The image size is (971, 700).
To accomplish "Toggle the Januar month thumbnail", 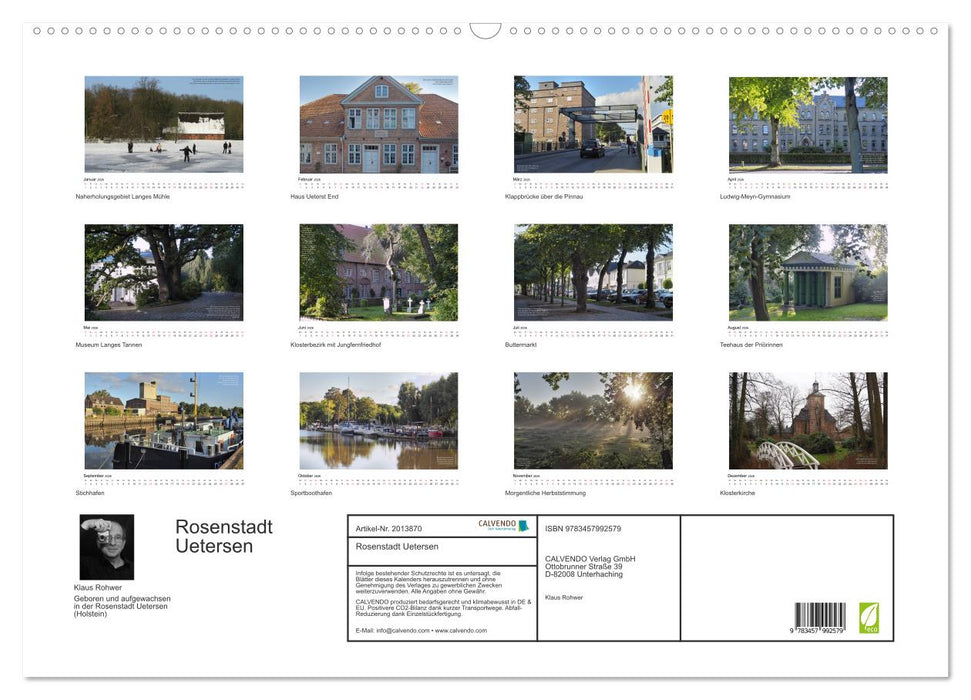I will point(163,124).
